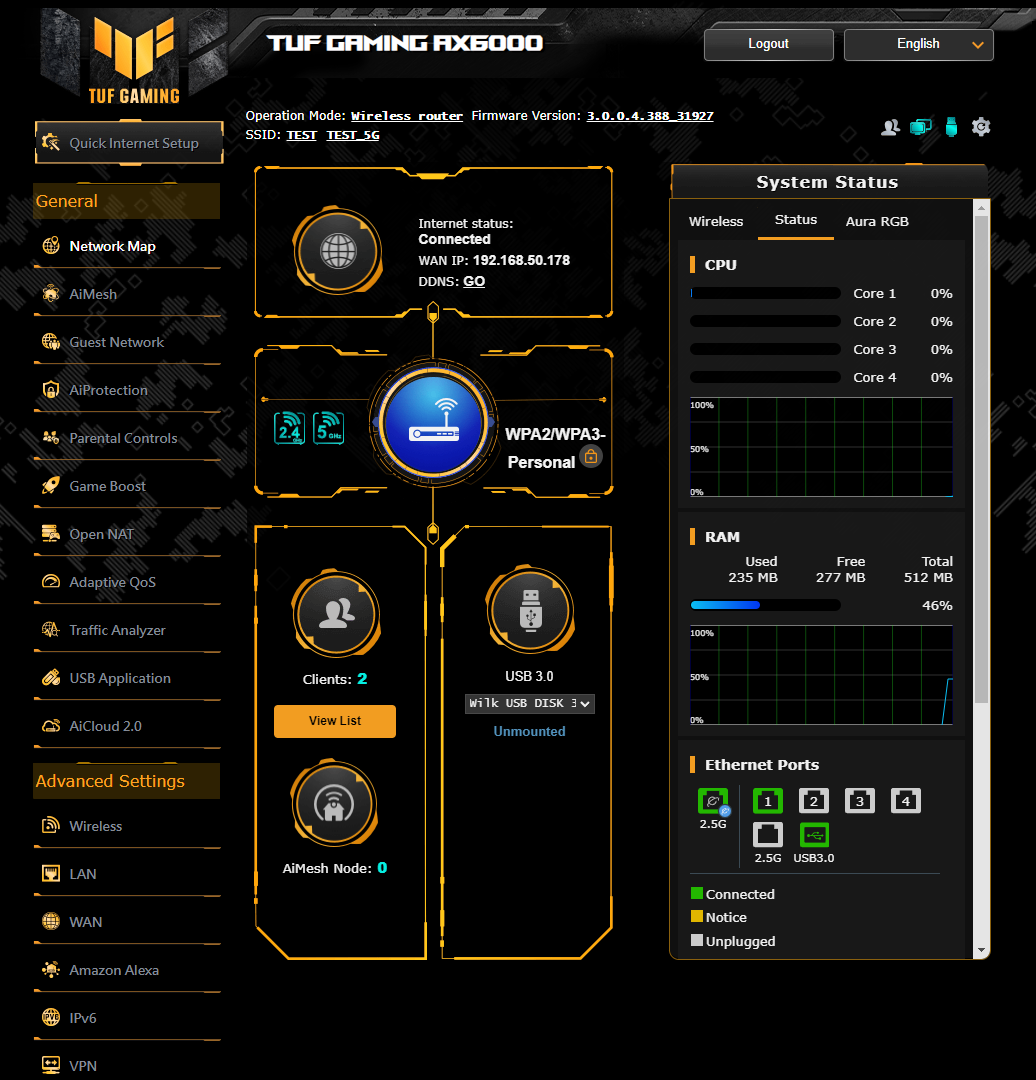This screenshot has width=1036, height=1080.
Task: Switch to the Wireless tab in System Status
Action: [716, 221]
